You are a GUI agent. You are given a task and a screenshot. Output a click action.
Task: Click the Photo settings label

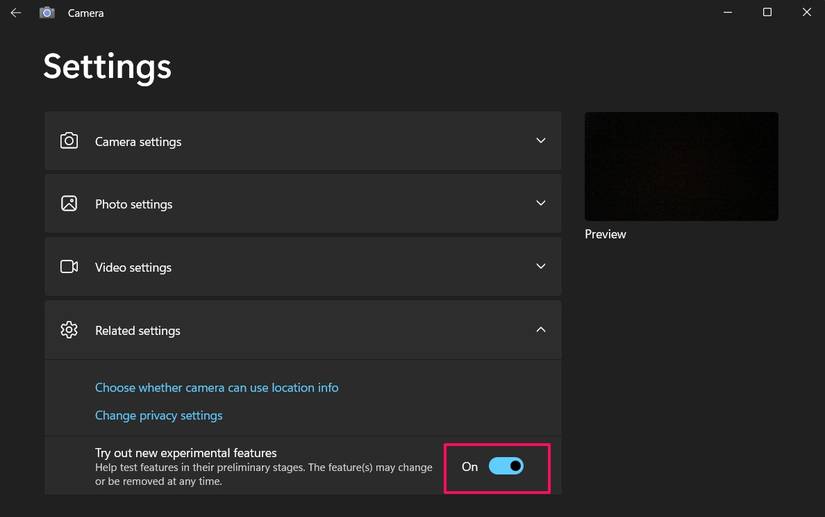click(134, 205)
